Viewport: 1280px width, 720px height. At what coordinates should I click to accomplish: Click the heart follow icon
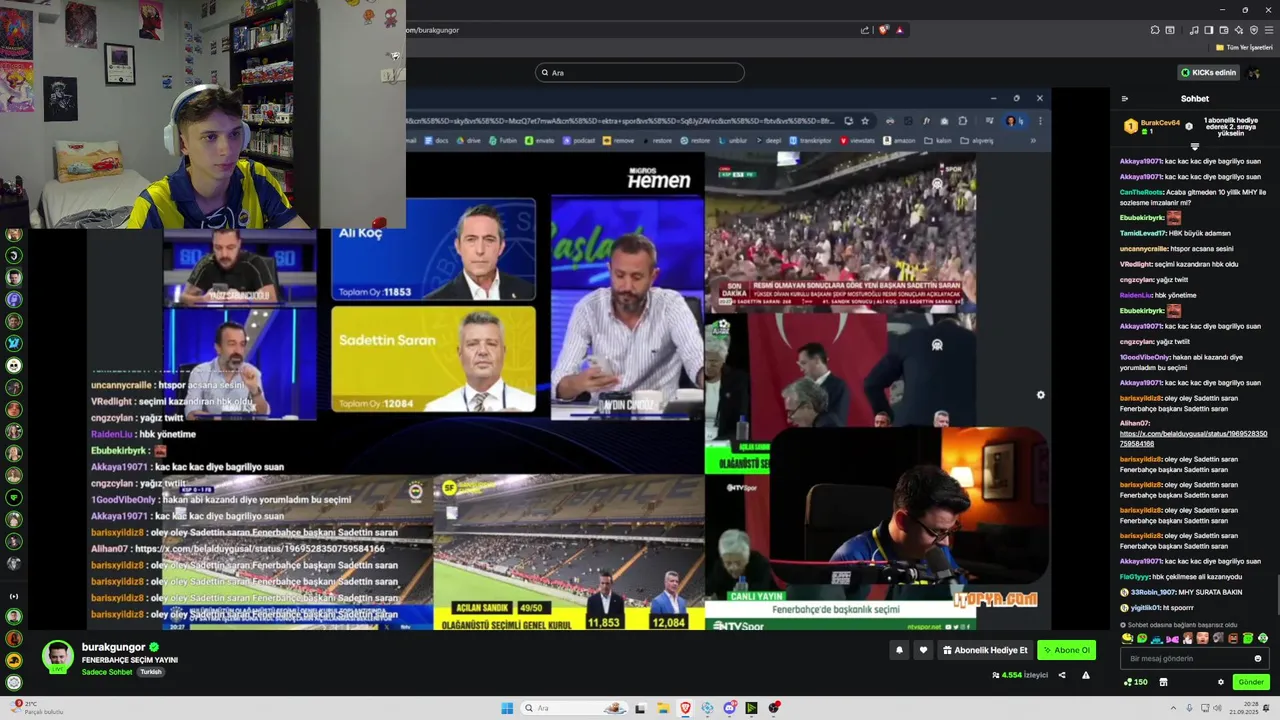tap(923, 650)
